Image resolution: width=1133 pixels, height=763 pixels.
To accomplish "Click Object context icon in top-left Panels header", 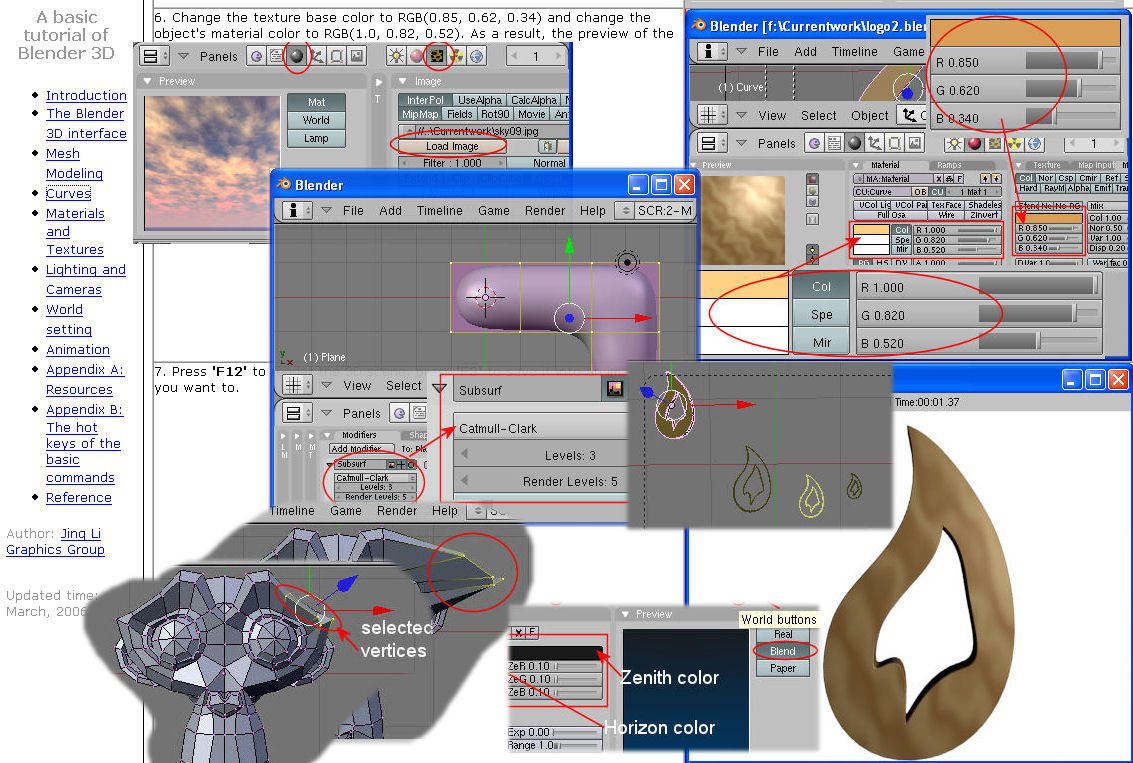I will [316, 56].
